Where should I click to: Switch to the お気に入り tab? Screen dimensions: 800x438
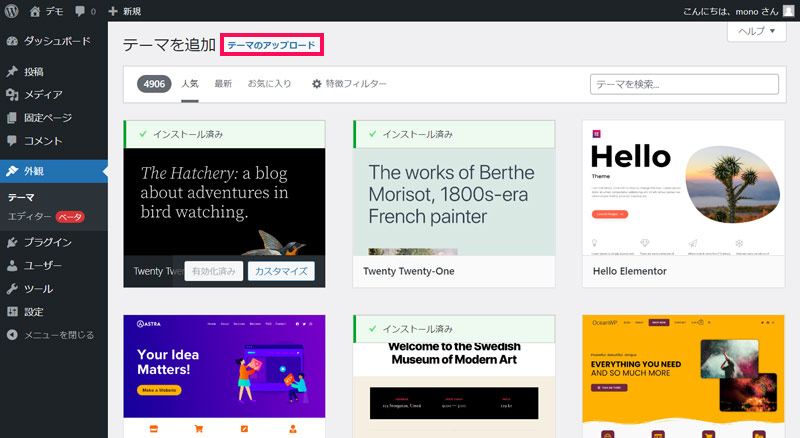tap(269, 84)
